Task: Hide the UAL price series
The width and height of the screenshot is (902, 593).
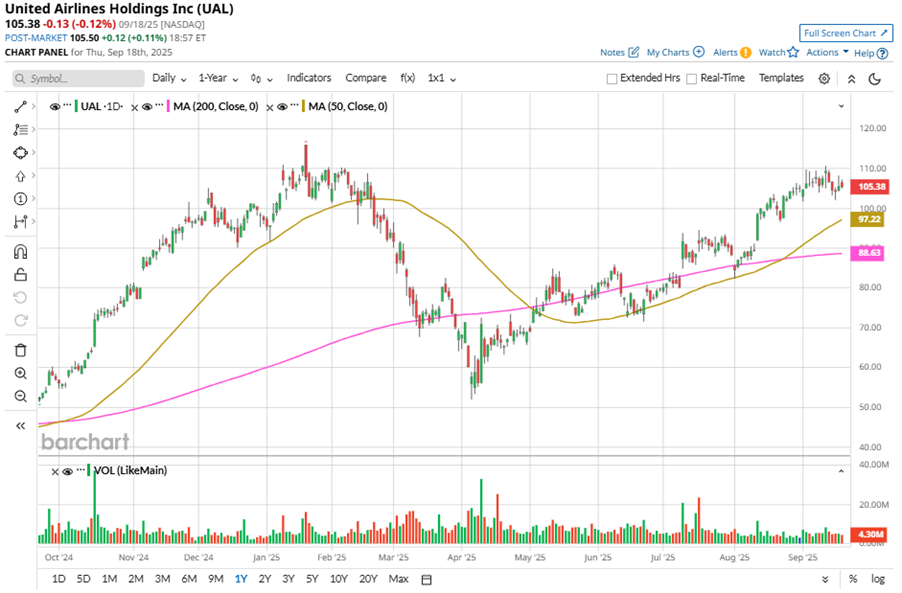Action: click(55, 107)
